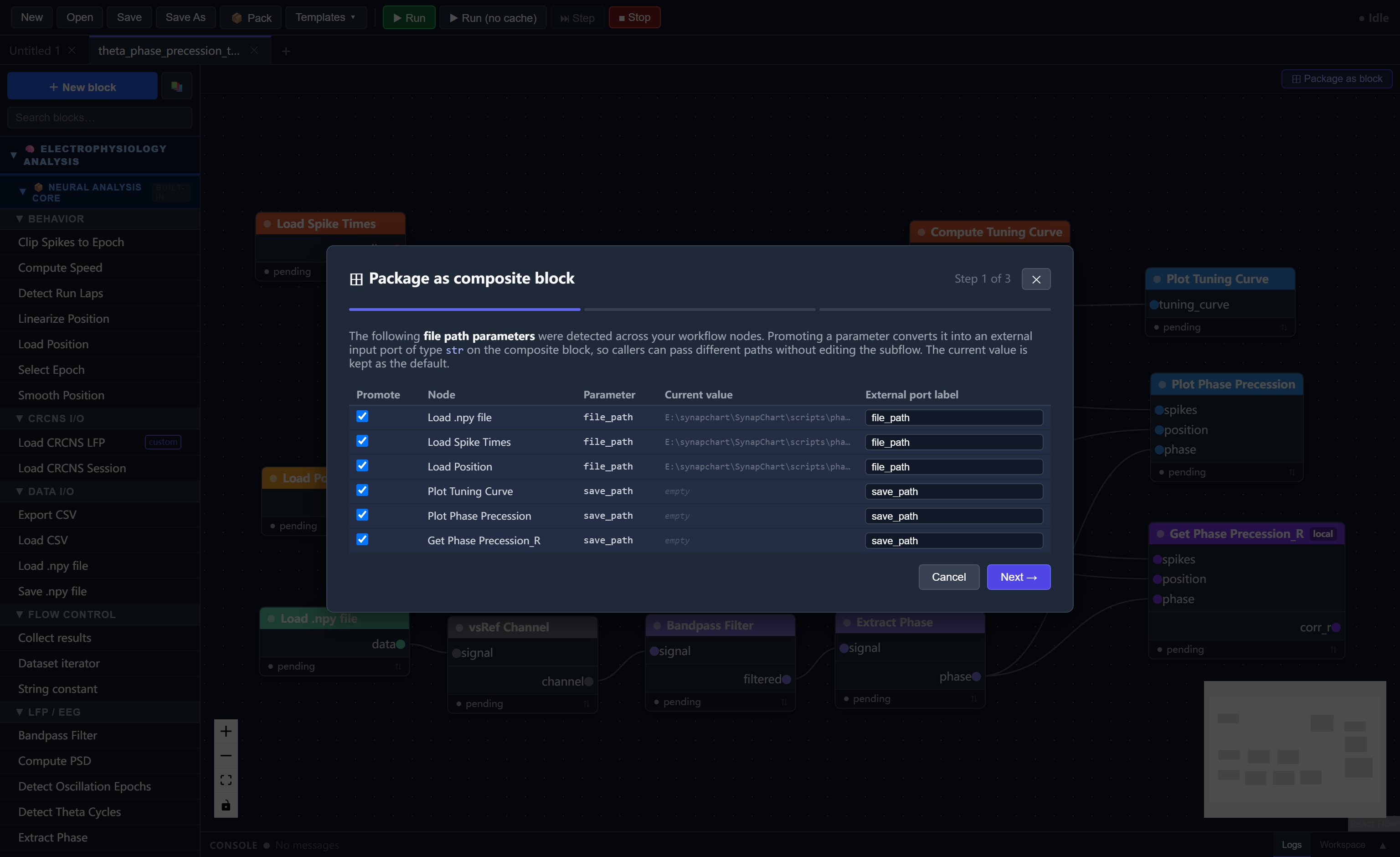Click the Cancel button in the dialog
1400x857 pixels.
948,577
